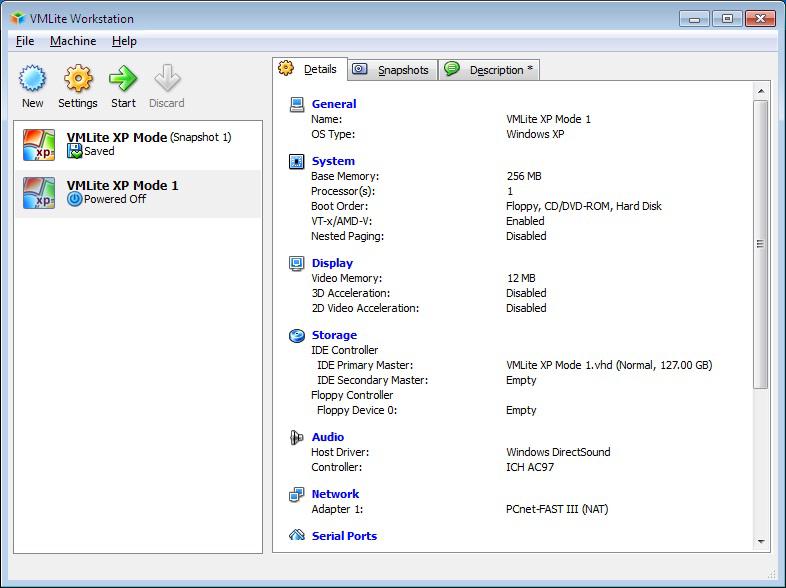
Task: Click the VT-x/AMD-V Enabled value
Action: coord(525,221)
